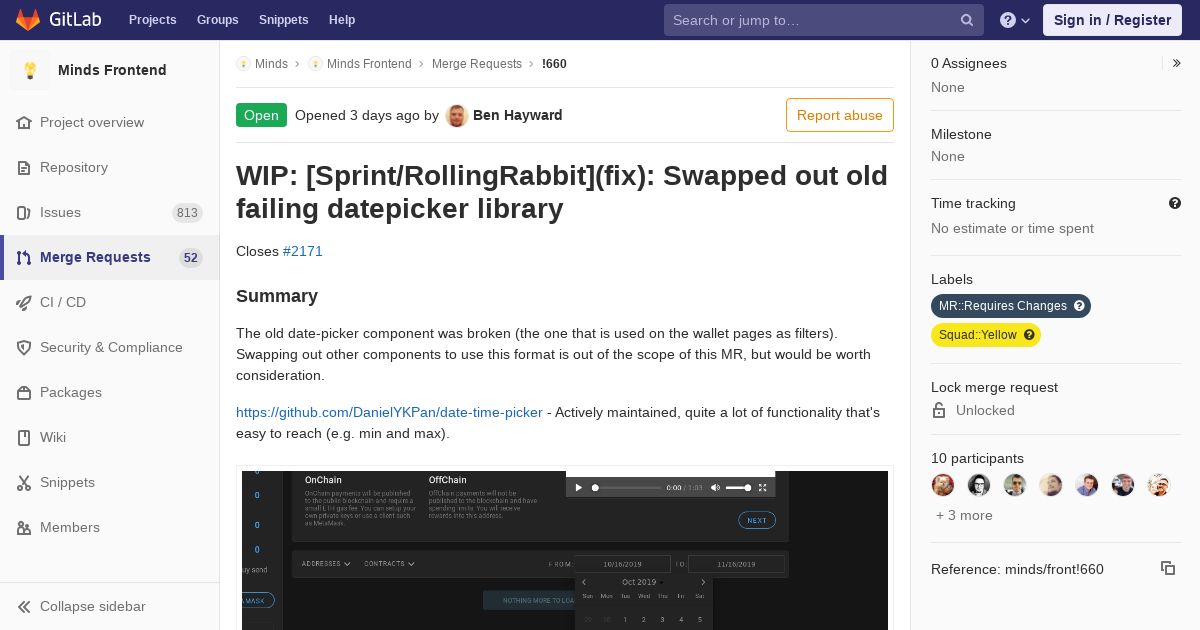Click Minds Frontend breadcrumb link

369,64
